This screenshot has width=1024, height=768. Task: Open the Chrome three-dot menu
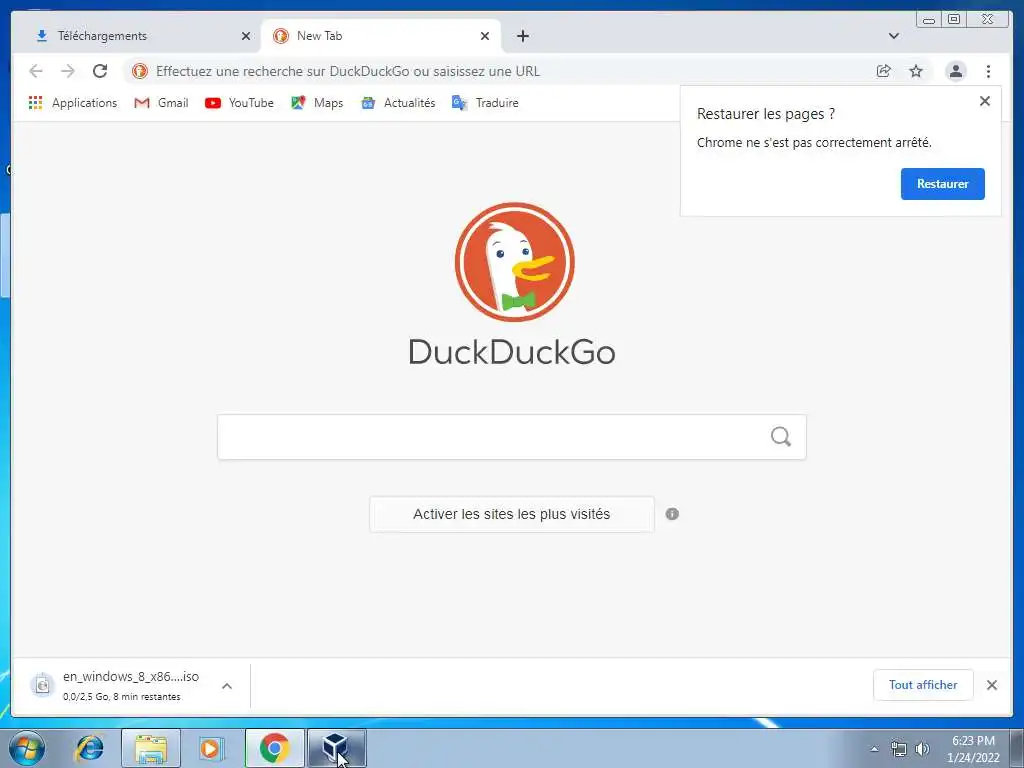[988, 71]
